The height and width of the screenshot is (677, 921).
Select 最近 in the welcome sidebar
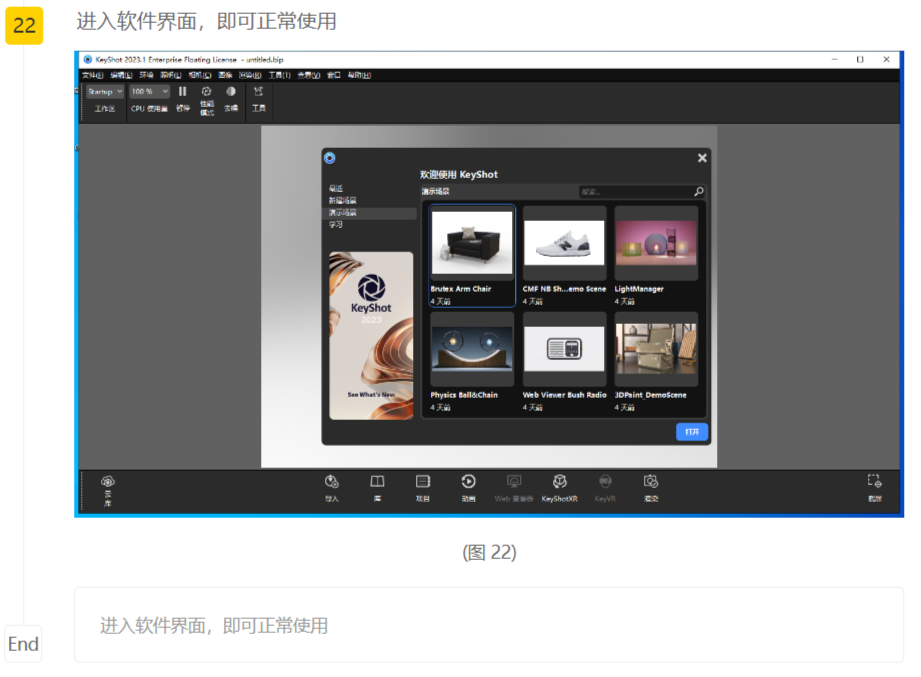[x=336, y=188]
